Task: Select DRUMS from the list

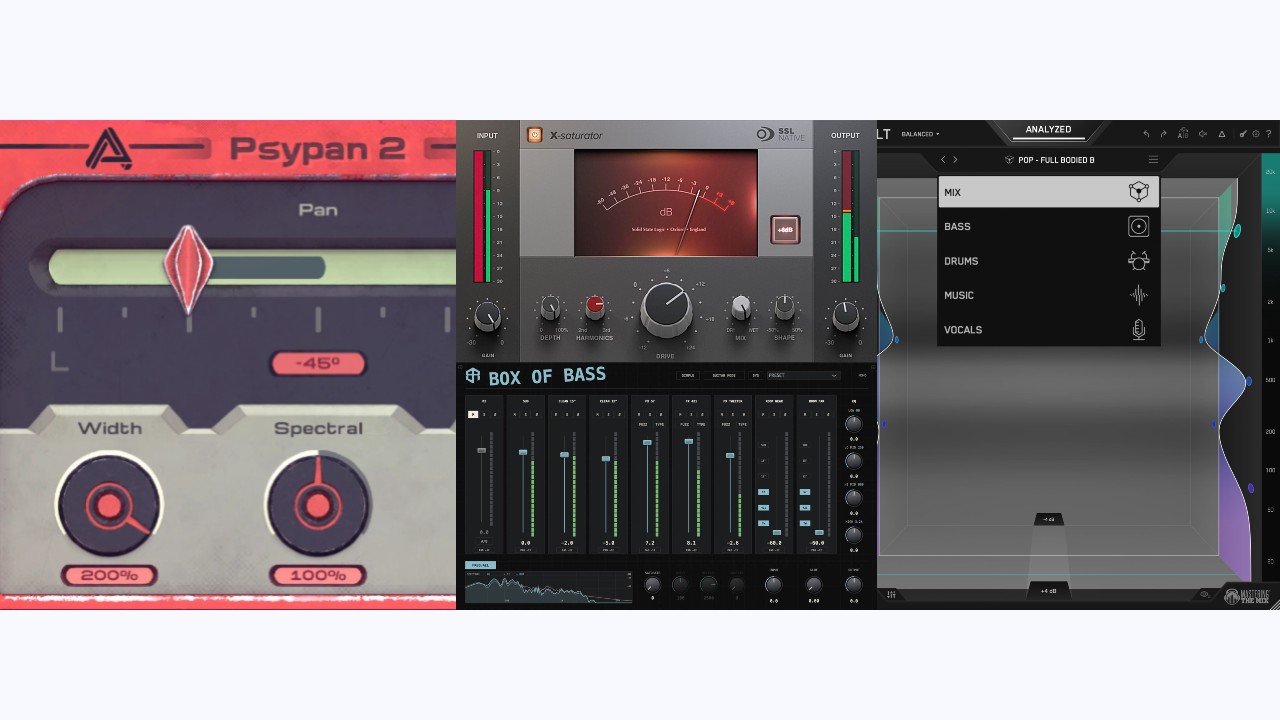Action: pos(1048,261)
